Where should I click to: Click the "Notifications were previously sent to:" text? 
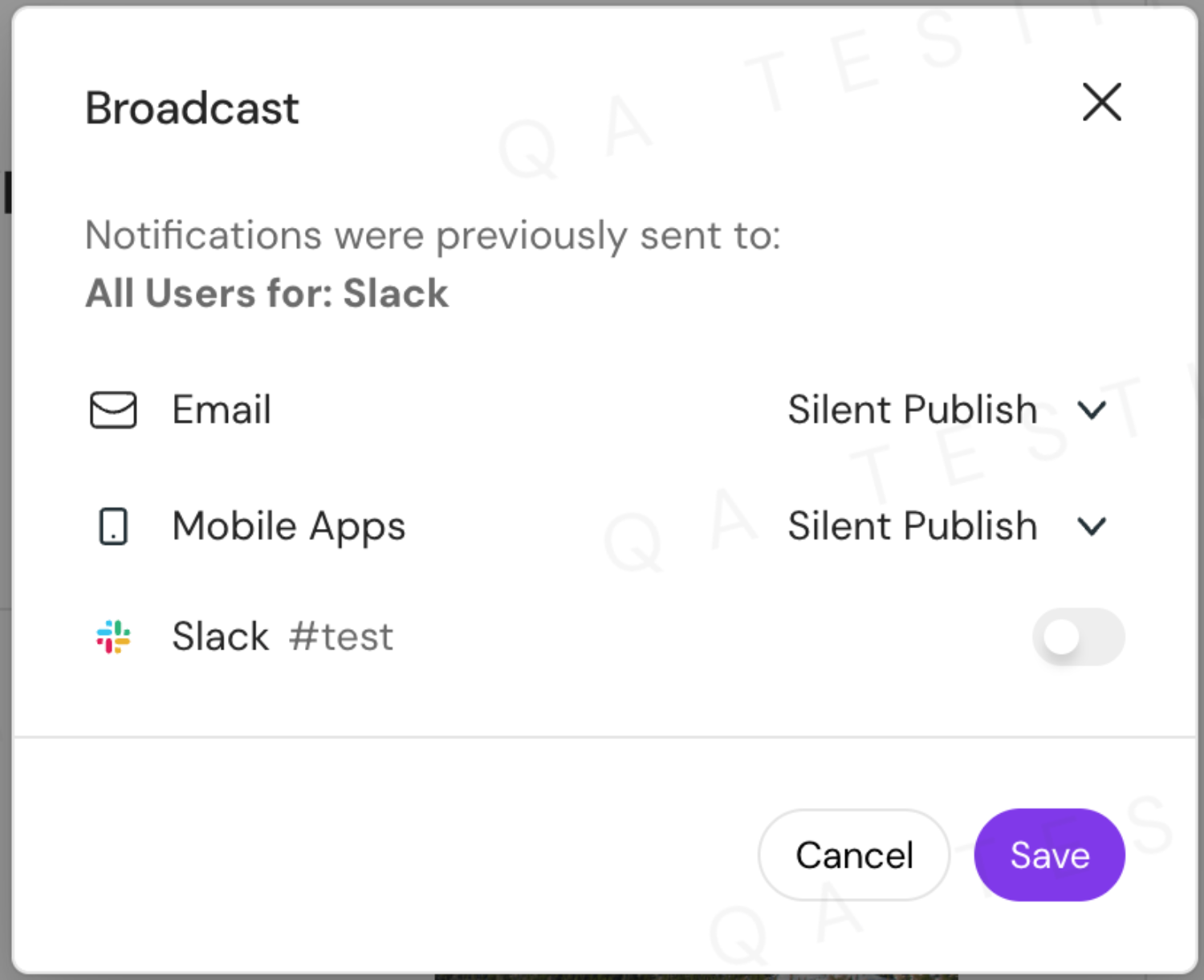click(x=433, y=236)
